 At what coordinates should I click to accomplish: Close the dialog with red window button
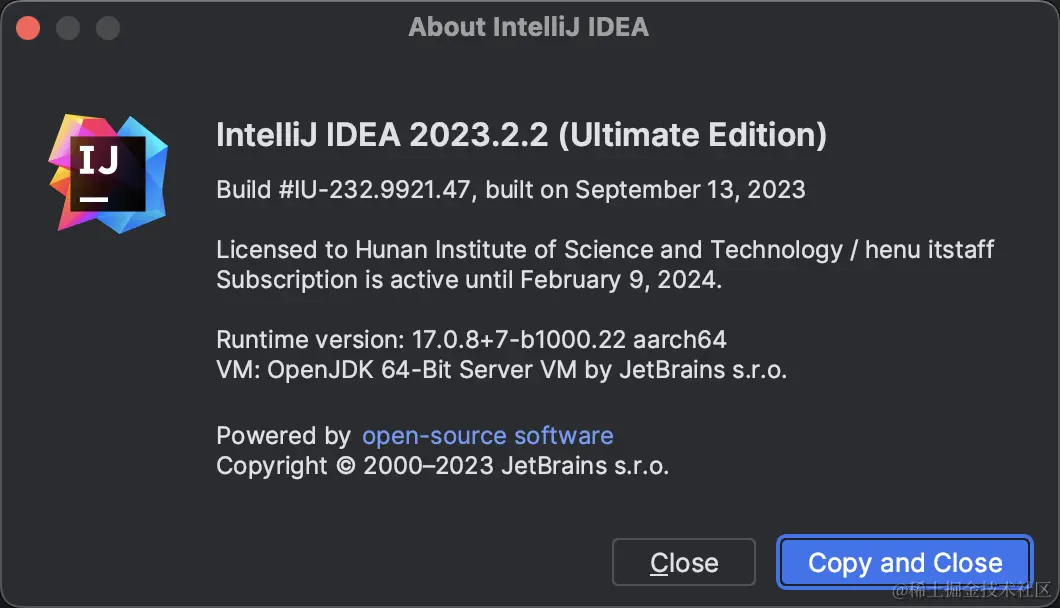point(28,27)
